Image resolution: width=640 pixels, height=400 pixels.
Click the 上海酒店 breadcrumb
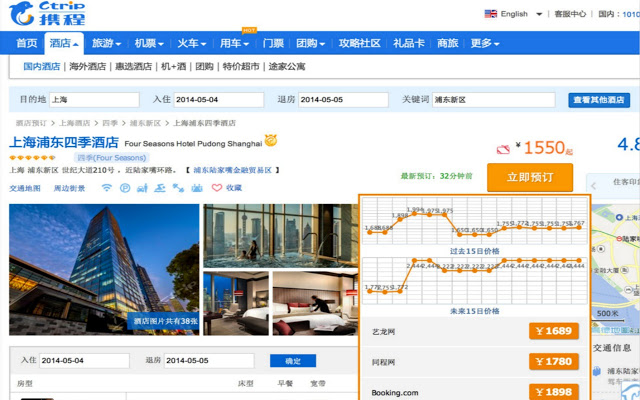point(74,123)
